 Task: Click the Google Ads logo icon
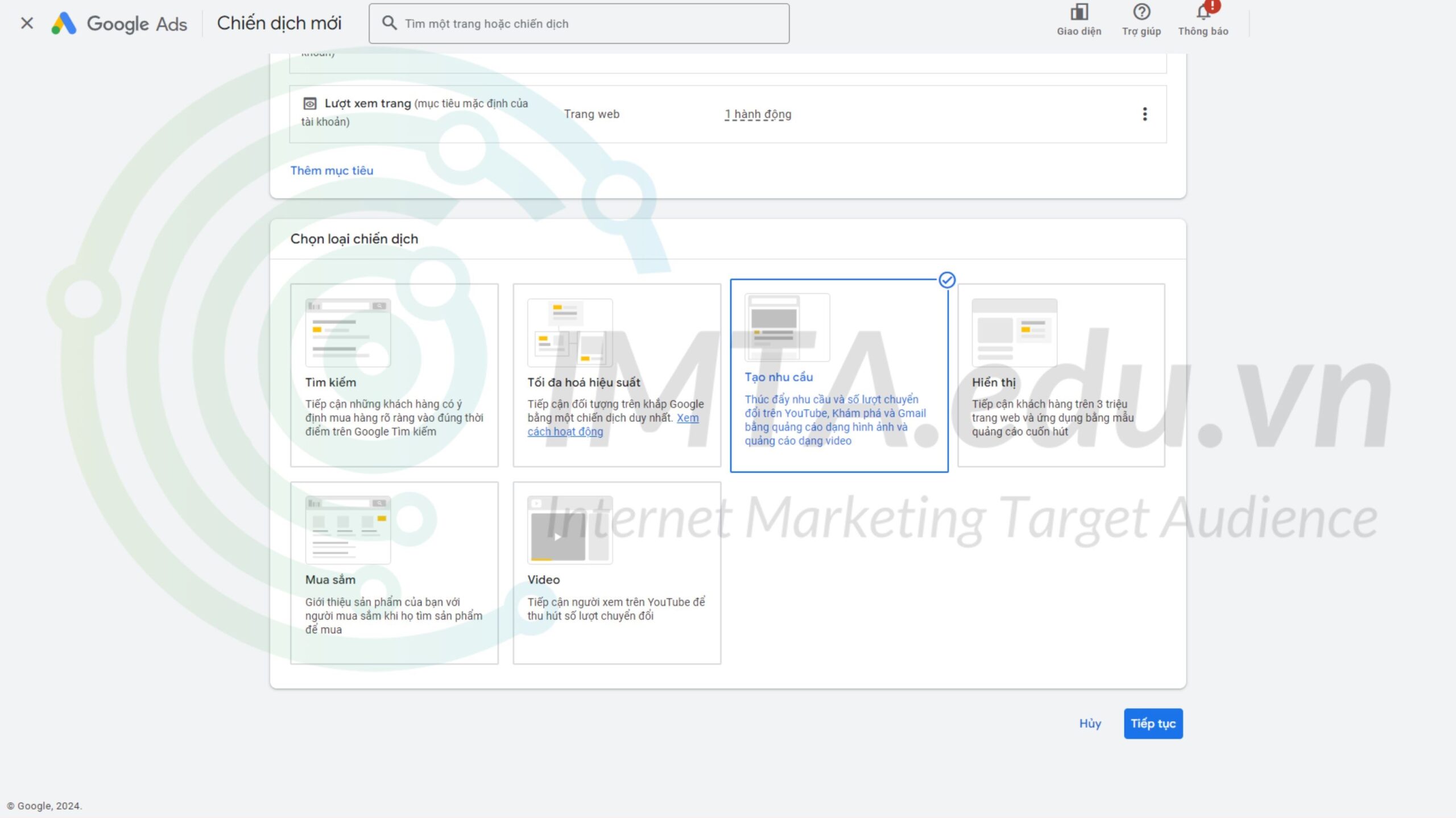coord(64,22)
